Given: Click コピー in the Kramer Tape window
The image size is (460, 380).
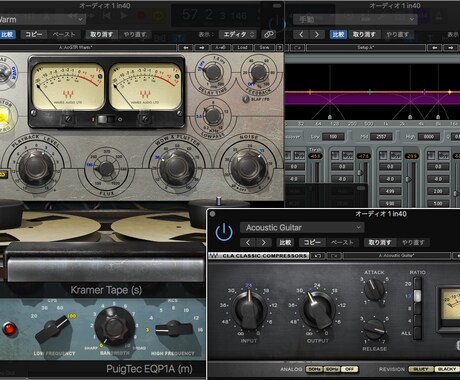Looking at the screenshot, I should tap(34, 34).
